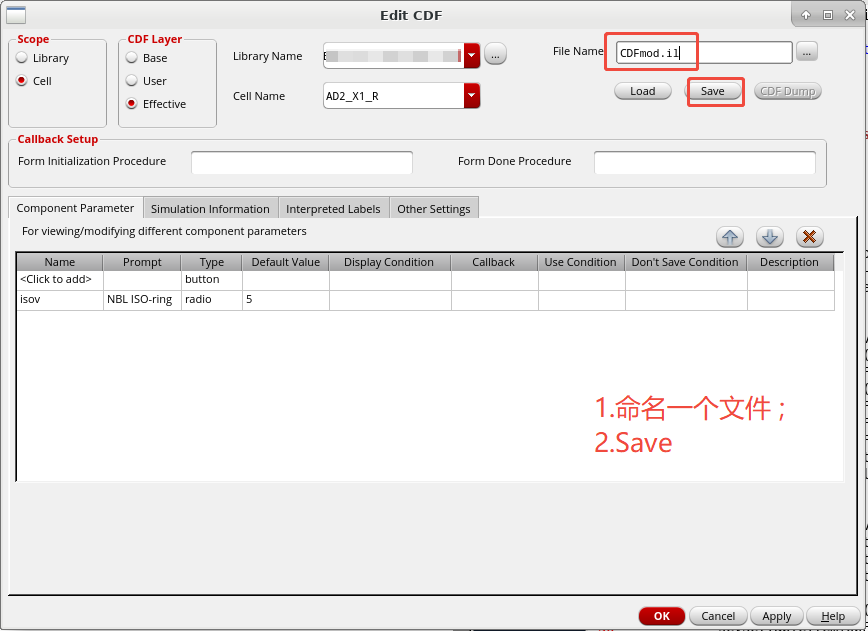Click the AD2_X1_R cell name field
Image resolution: width=868 pixels, height=631 pixels.
click(x=394, y=96)
